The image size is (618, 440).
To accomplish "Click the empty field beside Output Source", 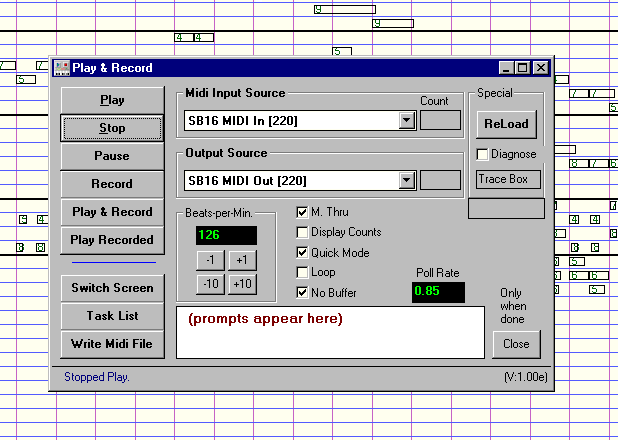I will (x=440, y=180).
